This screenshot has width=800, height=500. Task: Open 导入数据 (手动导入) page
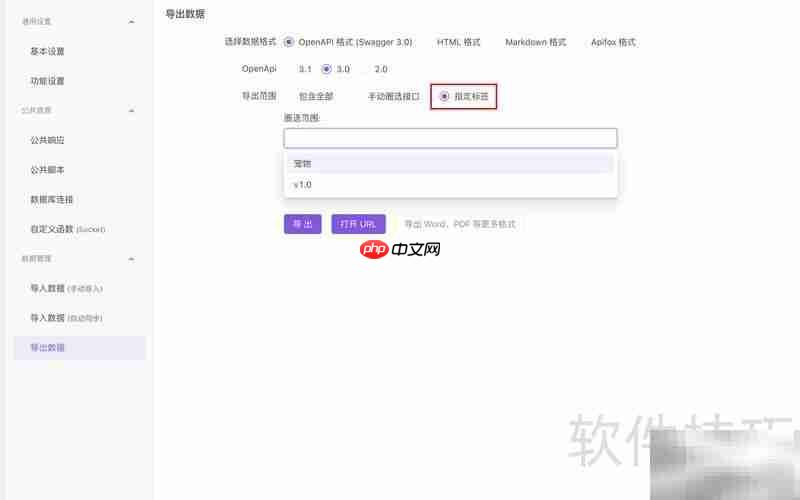[66, 288]
